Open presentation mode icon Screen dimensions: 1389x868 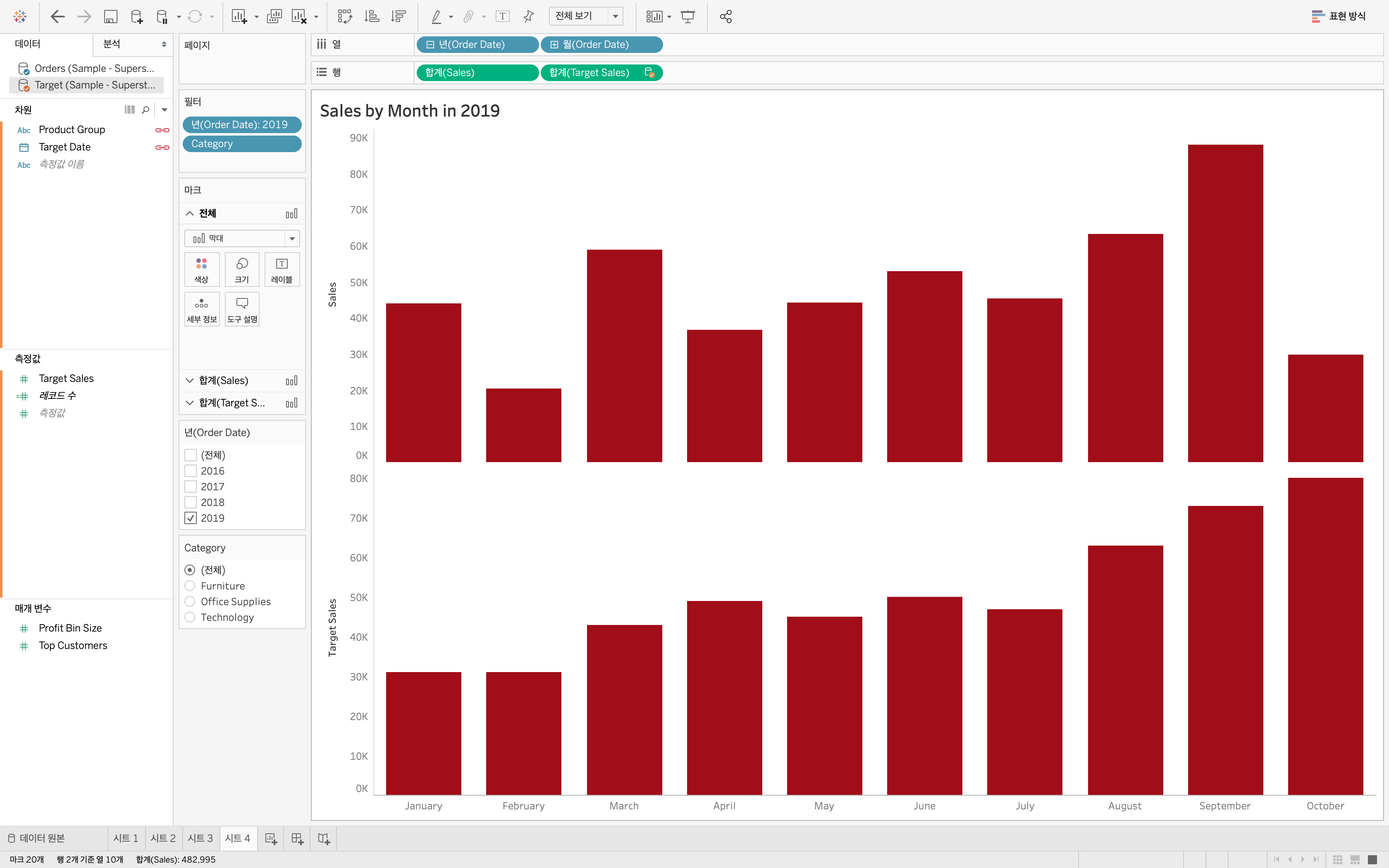687,17
